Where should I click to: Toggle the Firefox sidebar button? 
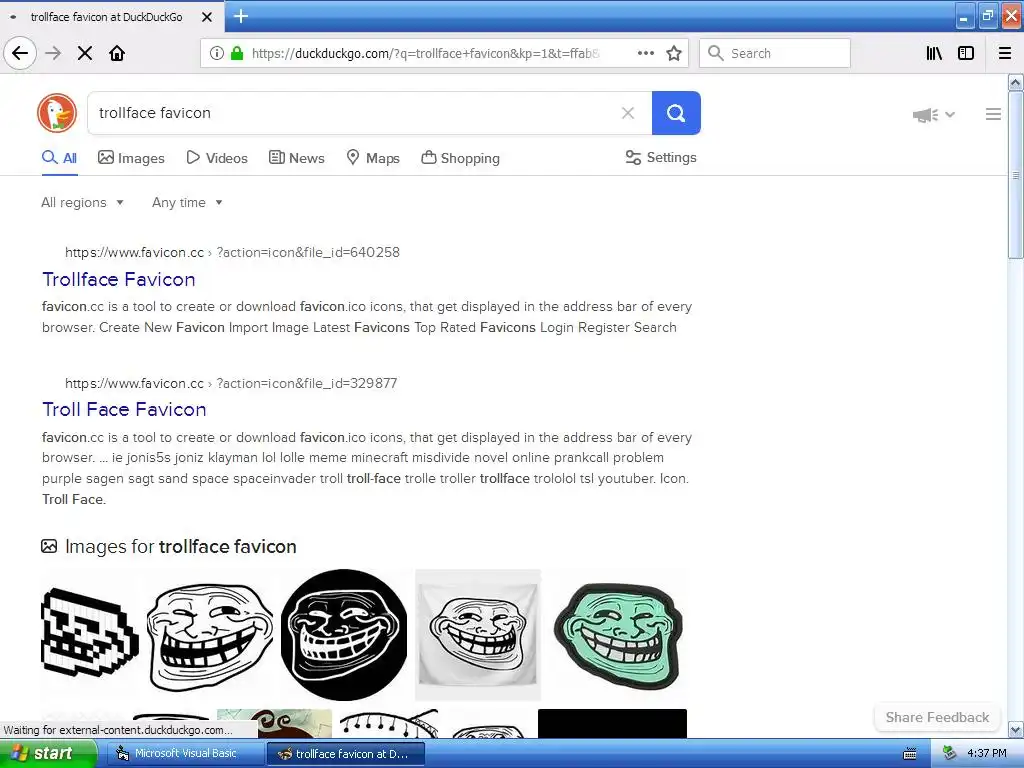coord(966,53)
